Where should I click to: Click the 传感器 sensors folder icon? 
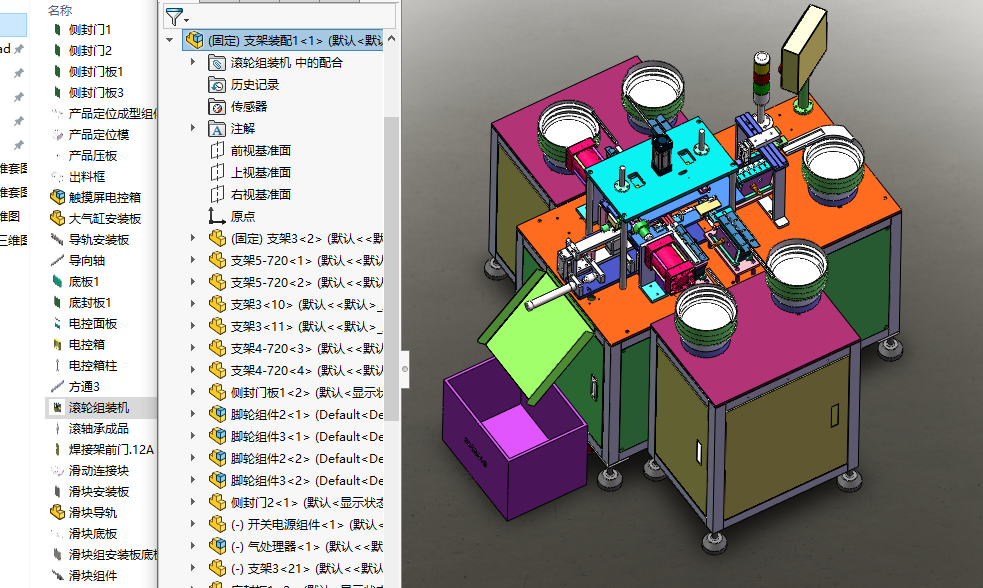point(217,107)
